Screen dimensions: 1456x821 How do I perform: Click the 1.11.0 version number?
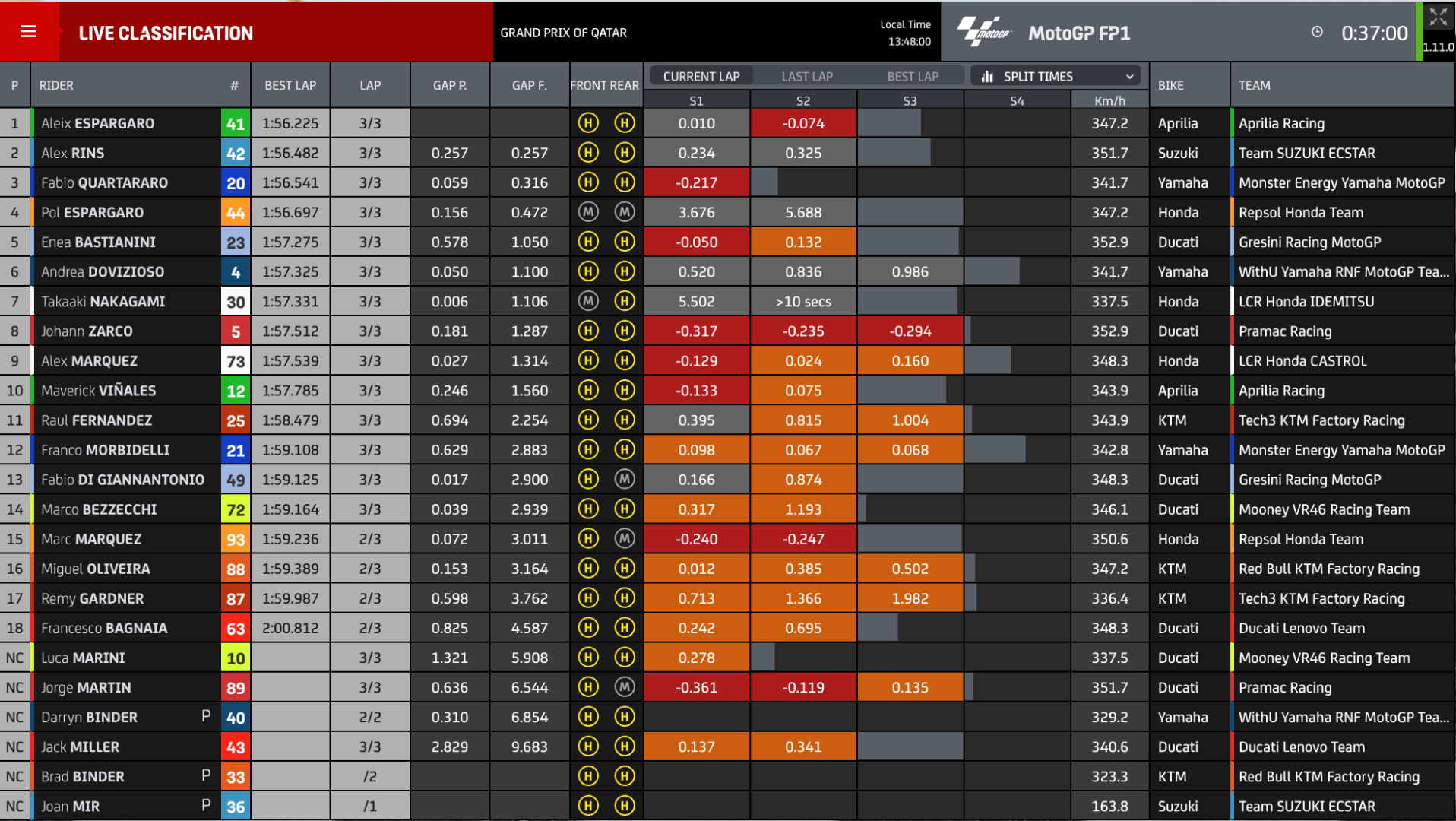click(x=1439, y=47)
